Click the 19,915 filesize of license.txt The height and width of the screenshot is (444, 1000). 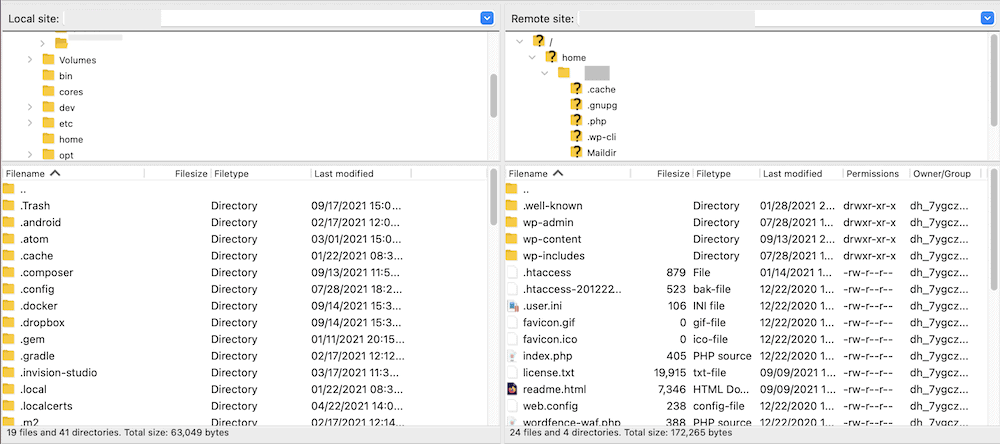tap(670, 372)
